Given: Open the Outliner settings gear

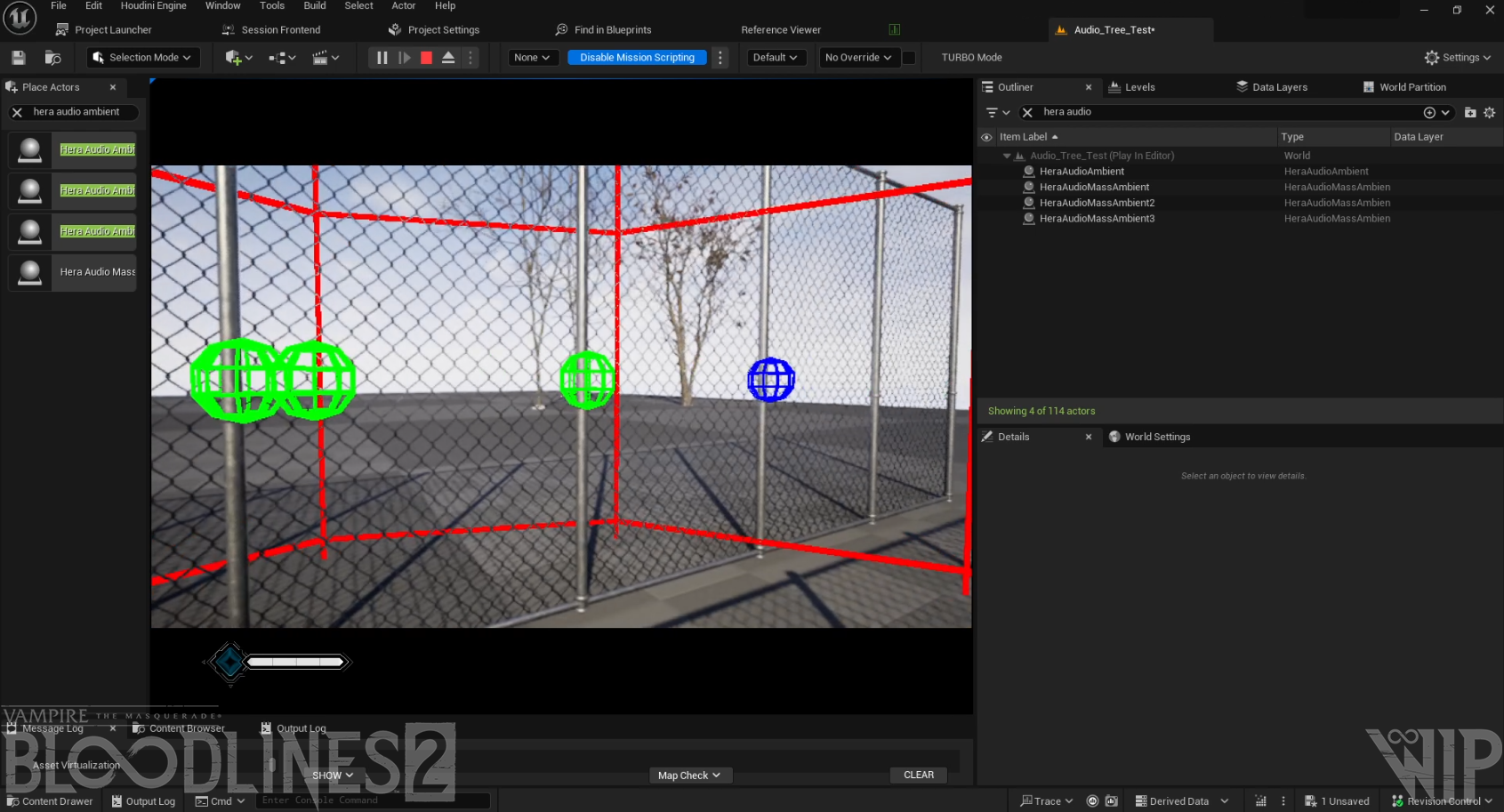Looking at the screenshot, I should pos(1490,112).
